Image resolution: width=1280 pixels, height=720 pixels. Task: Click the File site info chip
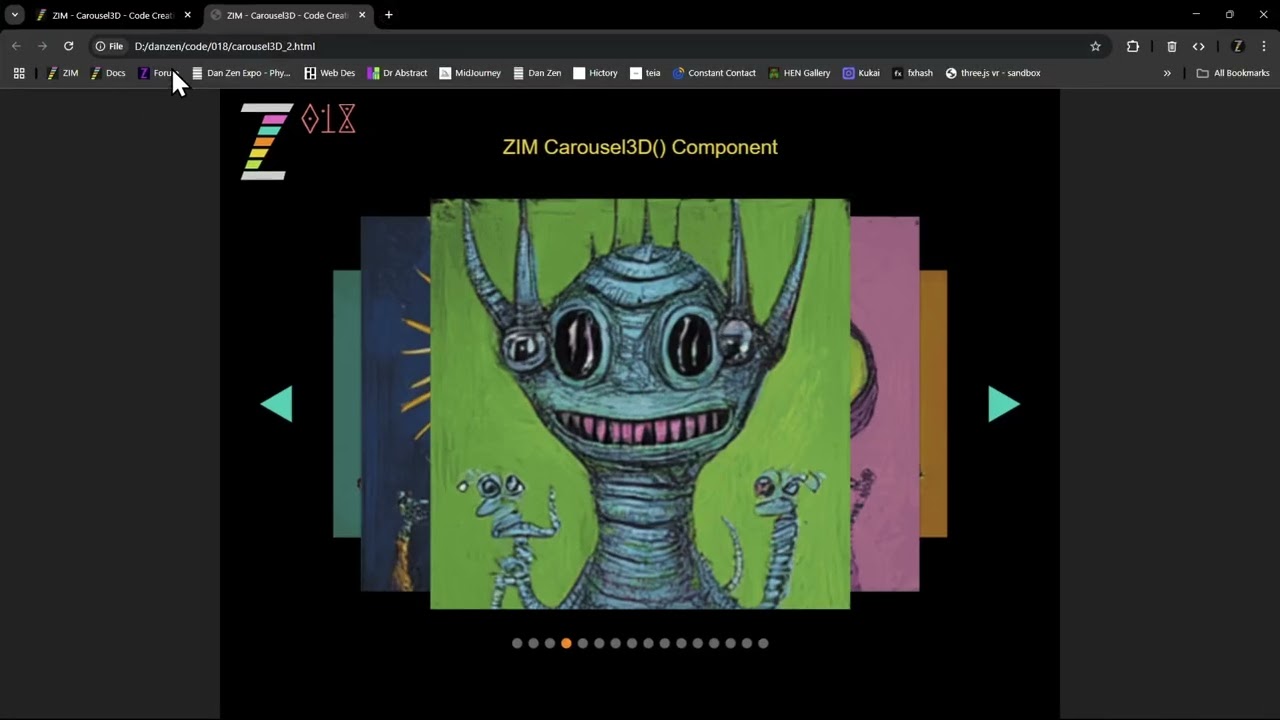tap(109, 46)
